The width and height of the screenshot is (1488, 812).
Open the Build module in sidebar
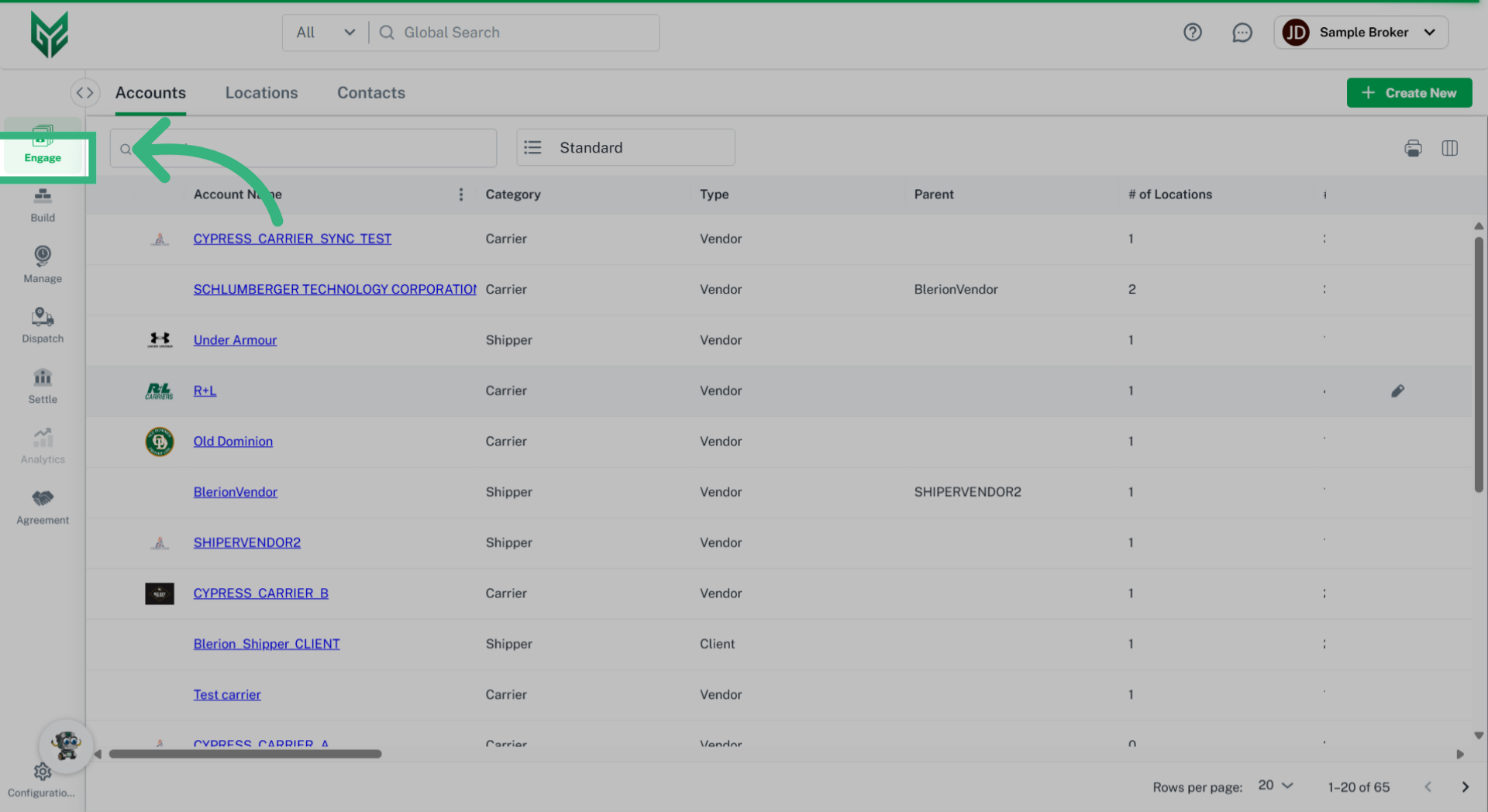click(x=43, y=205)
